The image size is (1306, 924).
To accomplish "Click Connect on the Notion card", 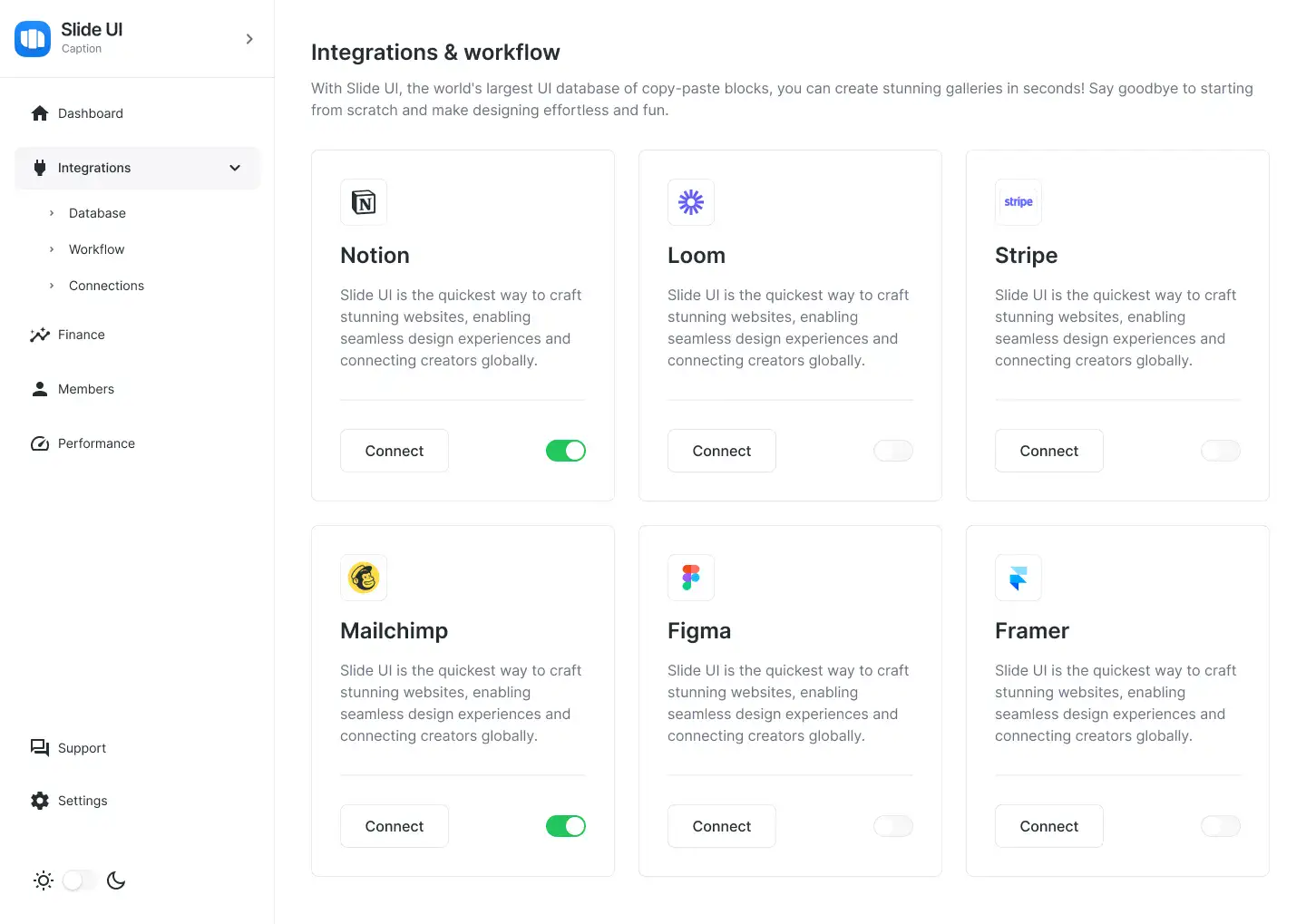I will [395, 451].
